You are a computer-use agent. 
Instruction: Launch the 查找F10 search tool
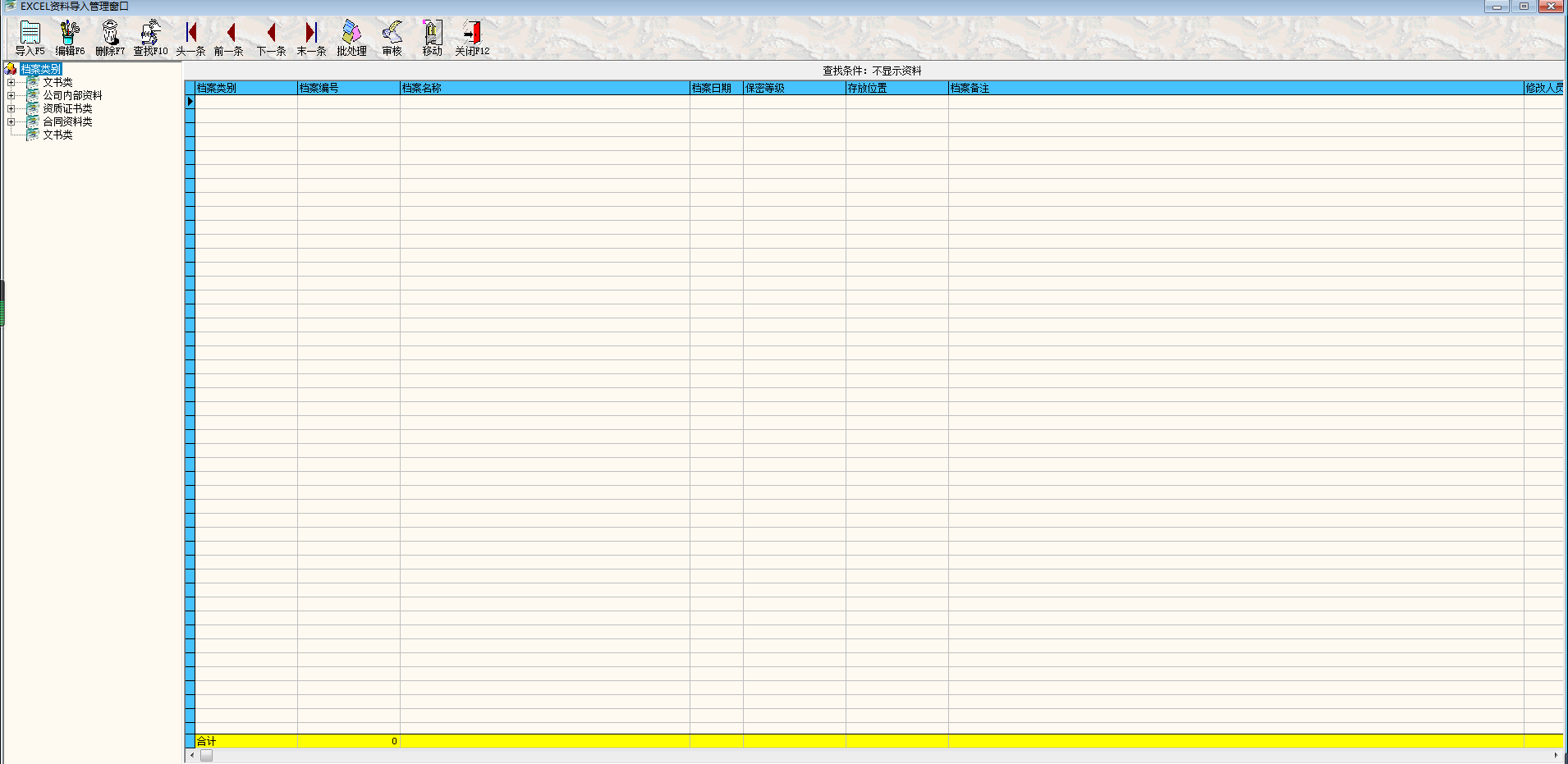tap(150, 38)
